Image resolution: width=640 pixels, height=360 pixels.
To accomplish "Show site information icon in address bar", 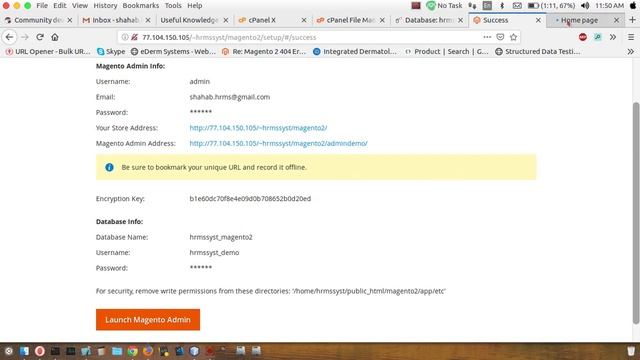I will click(x=125, y=37).
